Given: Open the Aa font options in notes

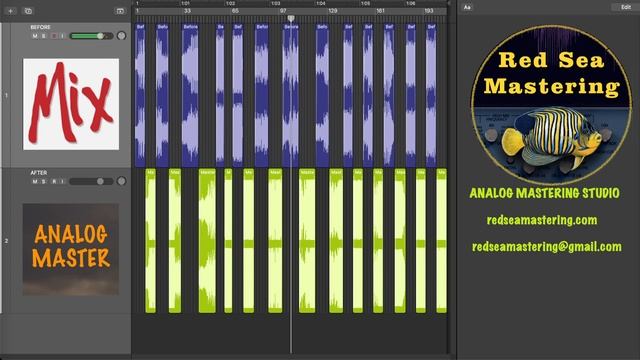Looking at the screenshot, I should coord(467,7).
